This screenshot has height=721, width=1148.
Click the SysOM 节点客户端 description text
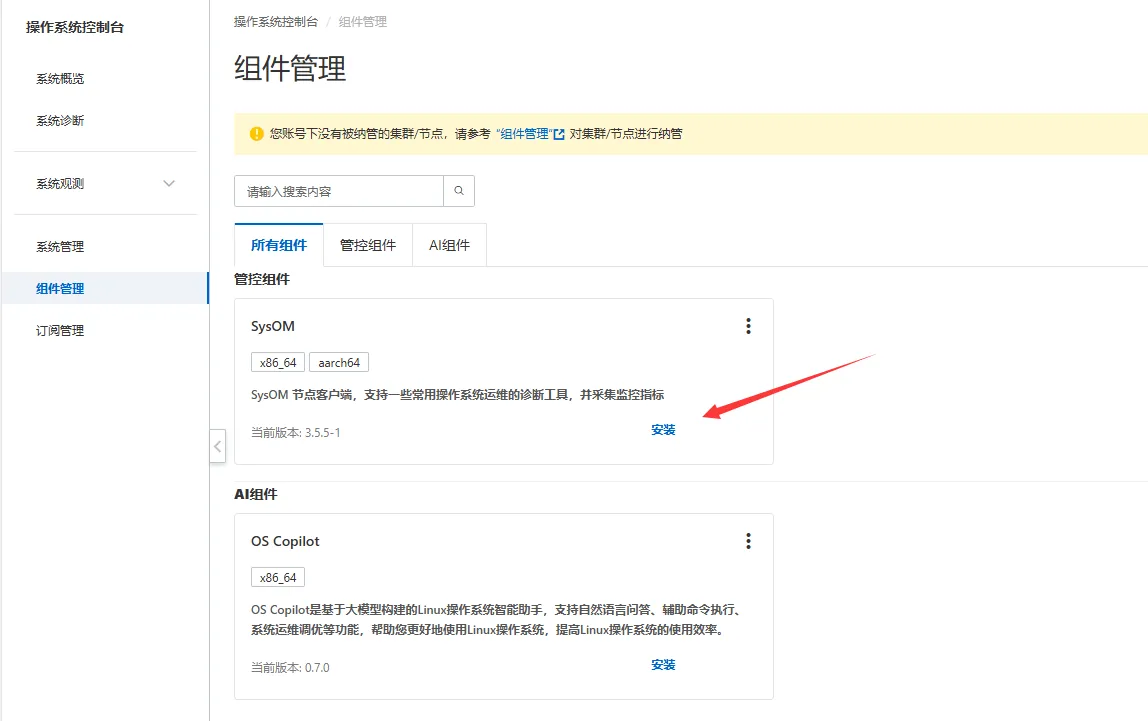(x=458, y=395)
